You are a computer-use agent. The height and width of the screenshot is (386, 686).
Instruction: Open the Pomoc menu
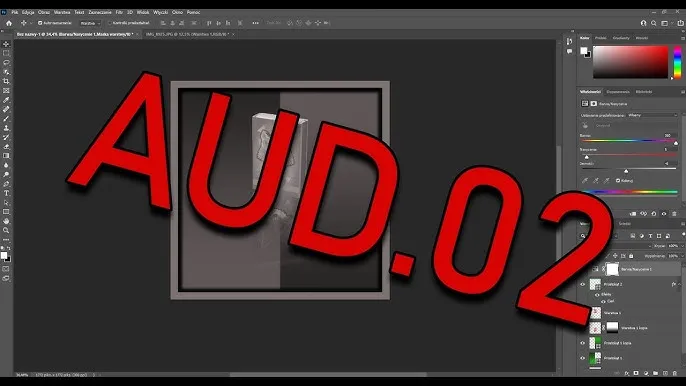tap(193, 12)
